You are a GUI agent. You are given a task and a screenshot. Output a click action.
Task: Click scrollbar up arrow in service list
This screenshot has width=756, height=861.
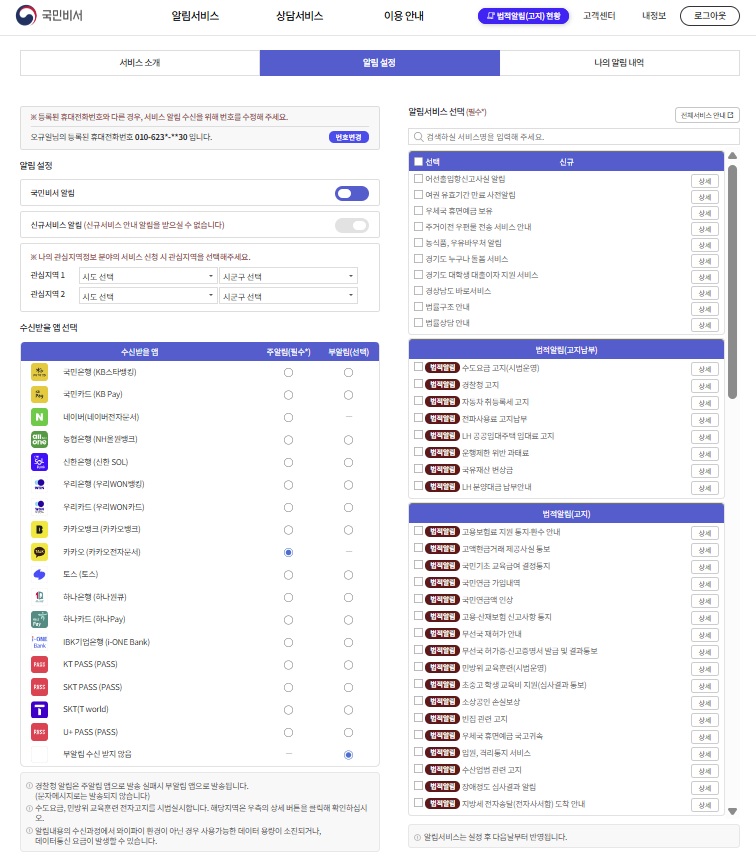tap(732, 156)
